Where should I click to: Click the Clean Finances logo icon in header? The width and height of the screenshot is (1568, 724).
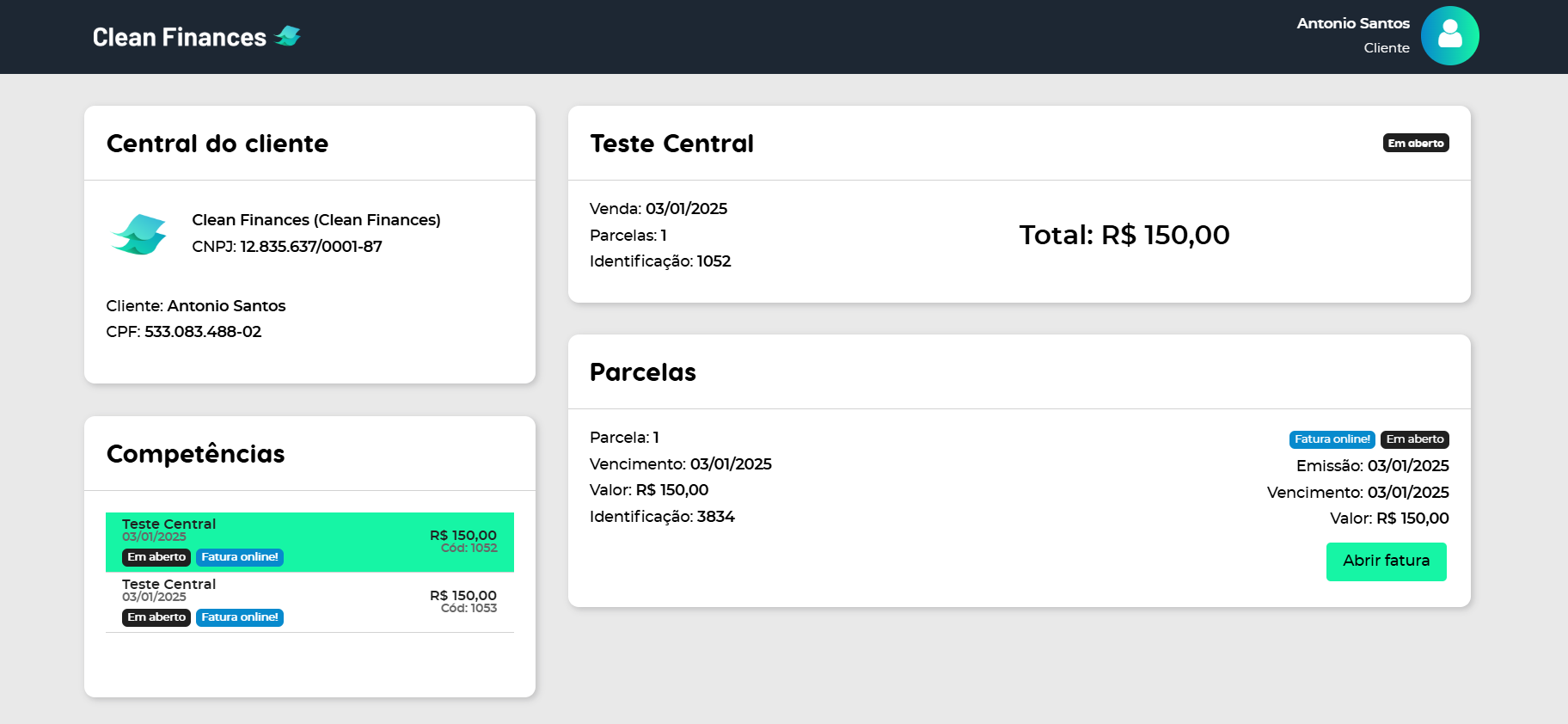point(287,36)
